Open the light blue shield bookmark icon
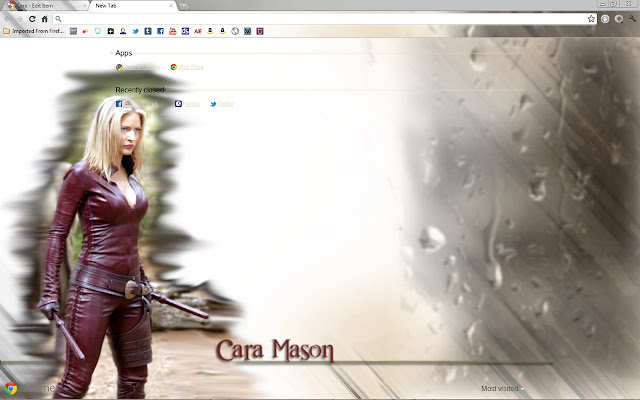 tap(98, 31)
